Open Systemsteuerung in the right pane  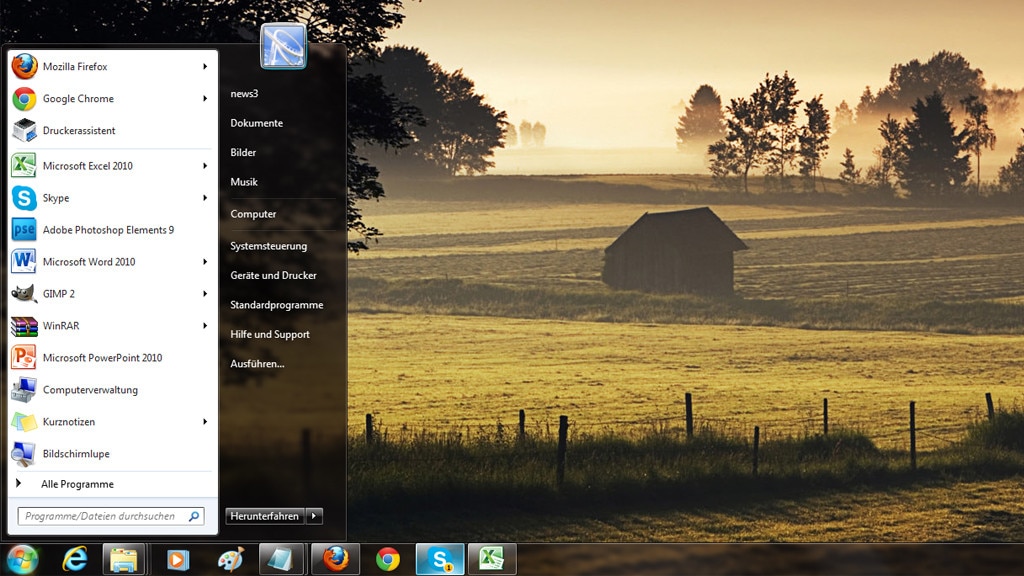pyautogui.click(x=268, y=246)
